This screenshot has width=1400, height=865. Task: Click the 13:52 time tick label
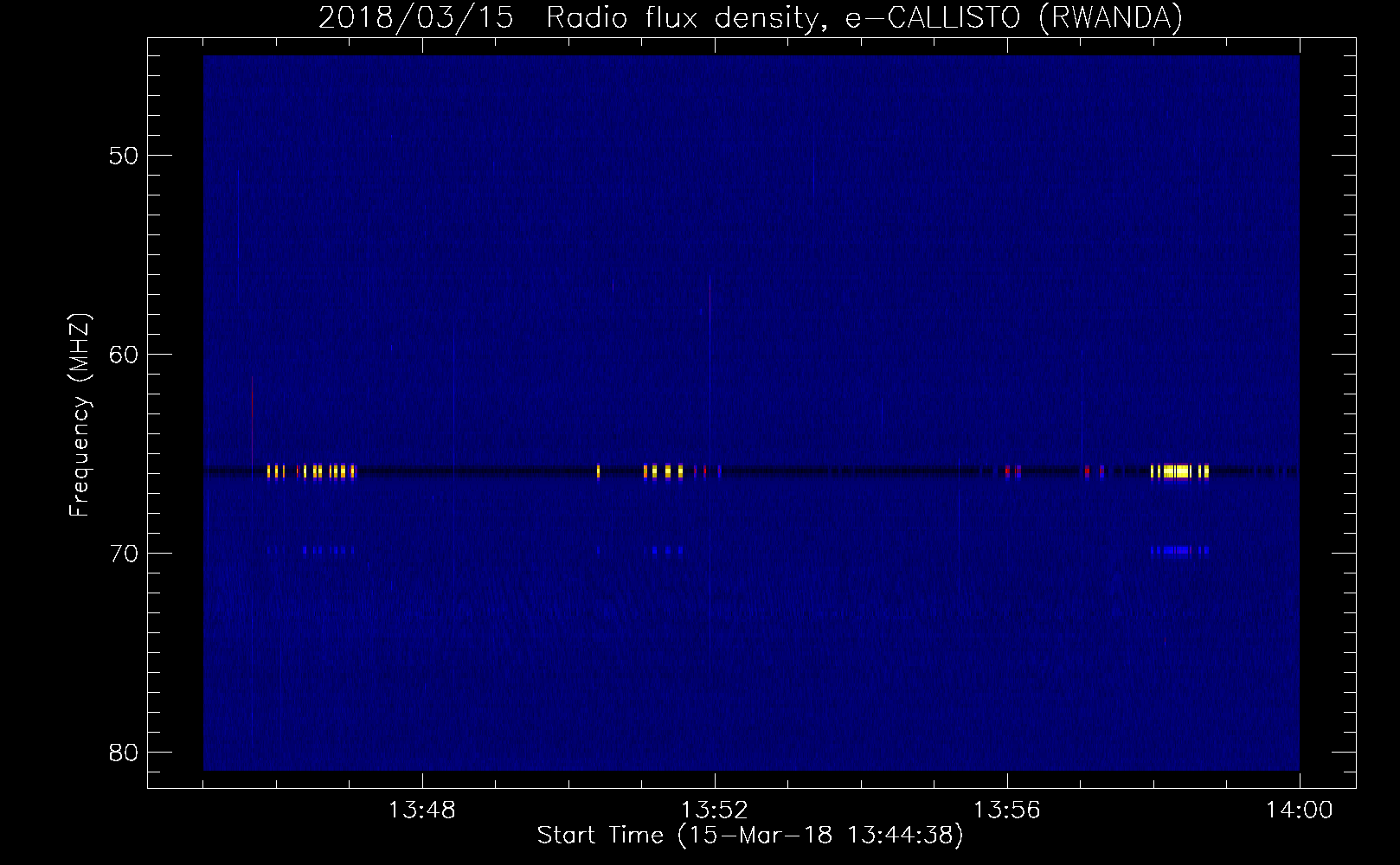715,811
